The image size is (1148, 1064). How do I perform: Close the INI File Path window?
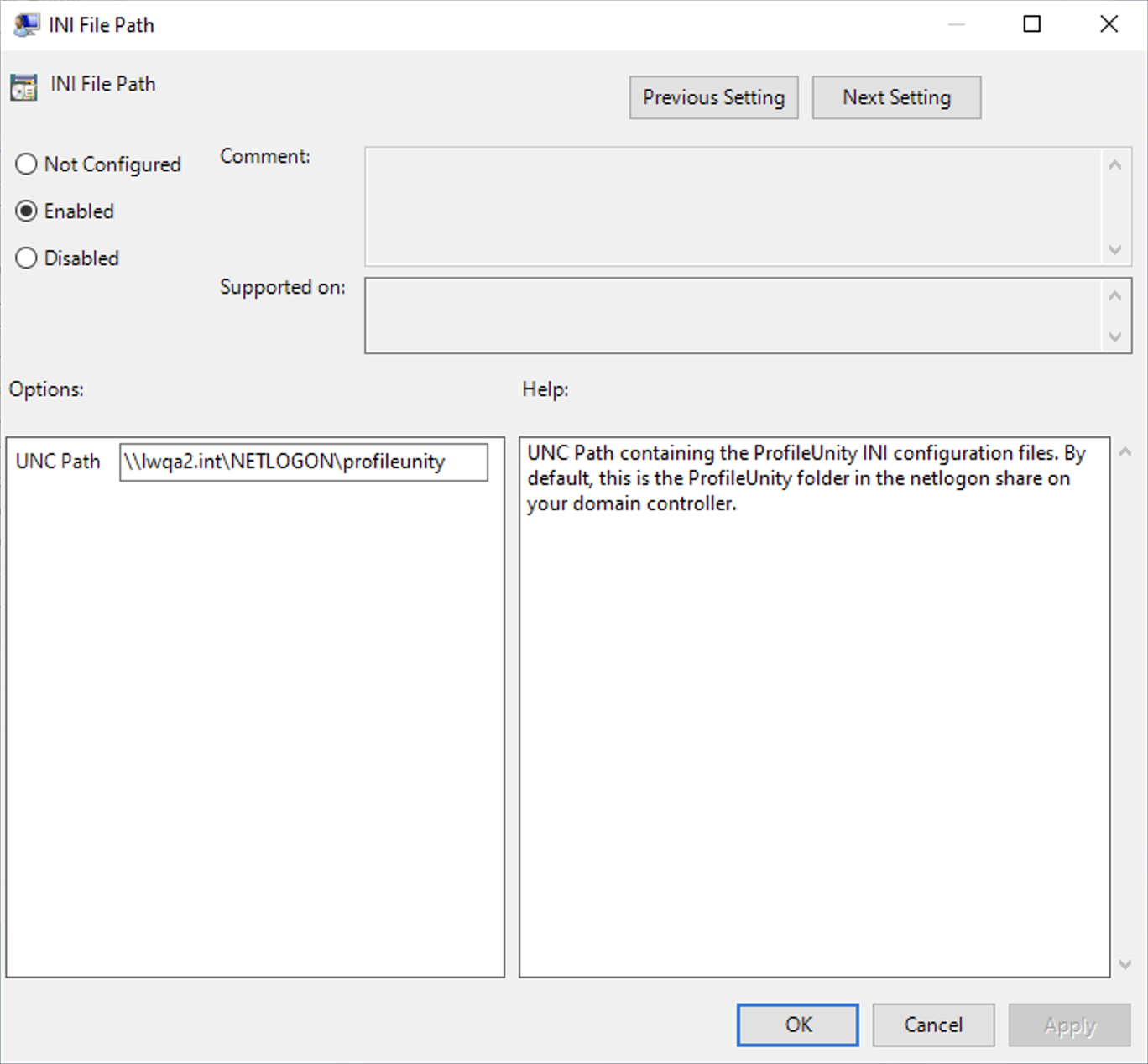1109,24
